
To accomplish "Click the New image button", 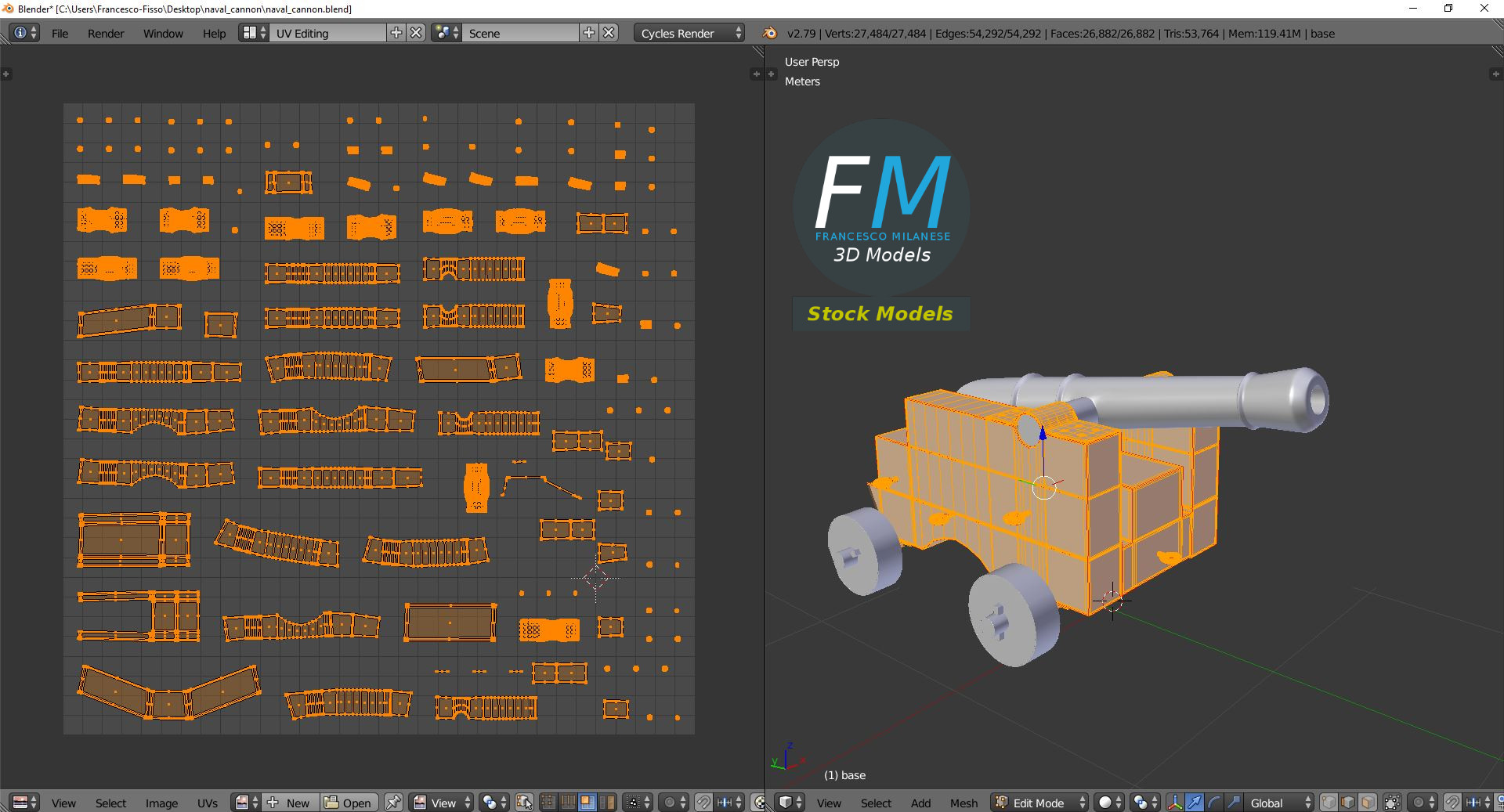I will (x=291, y=803).
